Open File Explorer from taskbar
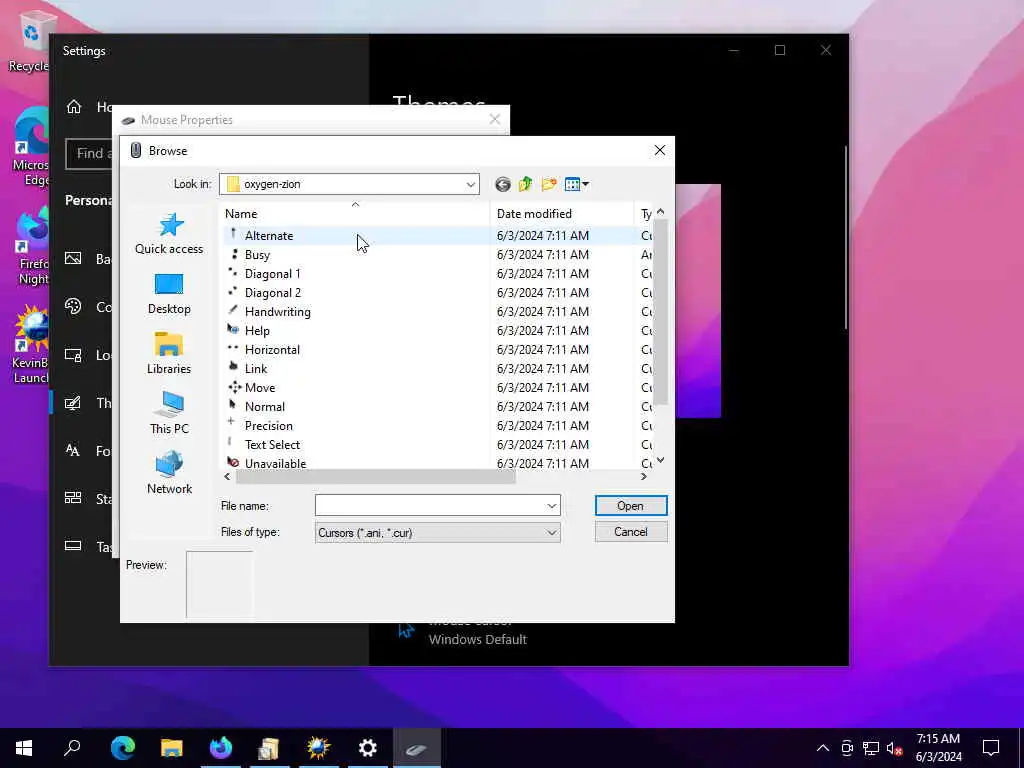The height and width of the screenshot is (768, 1024). 172,748
